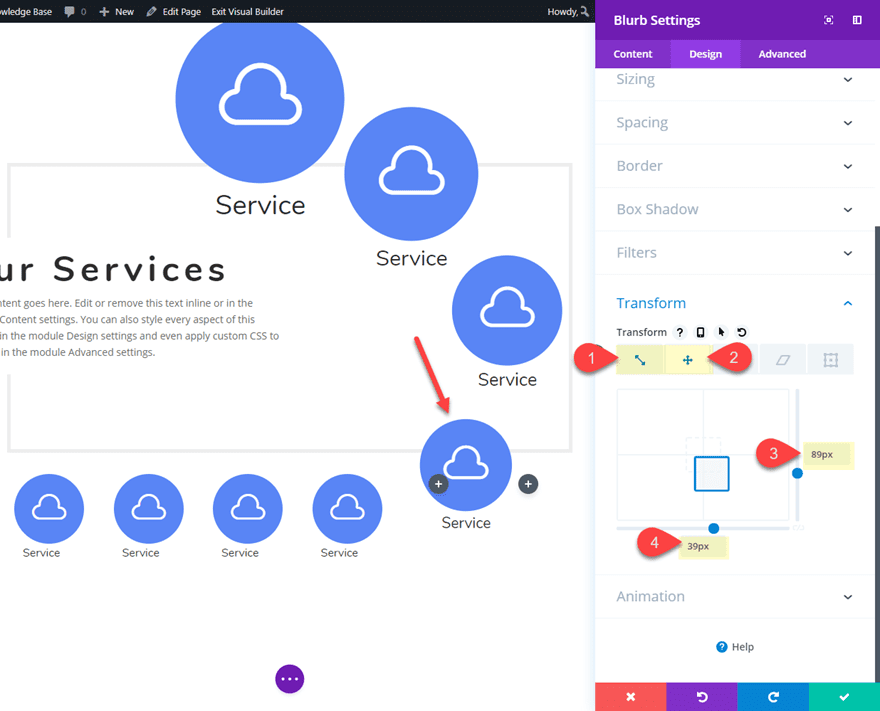
Task: Click the responsive phone icon next to Transform
Action: (x=703, y=331)
